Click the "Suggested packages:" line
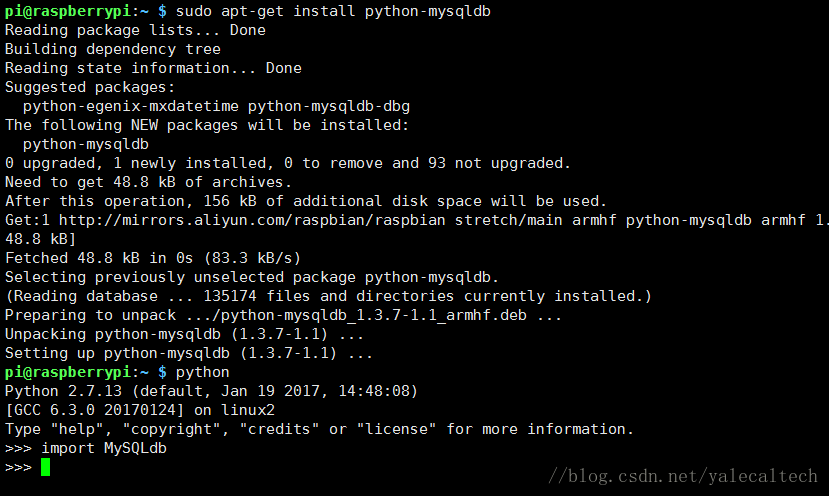The image size is (829, 496). [90, 87]
